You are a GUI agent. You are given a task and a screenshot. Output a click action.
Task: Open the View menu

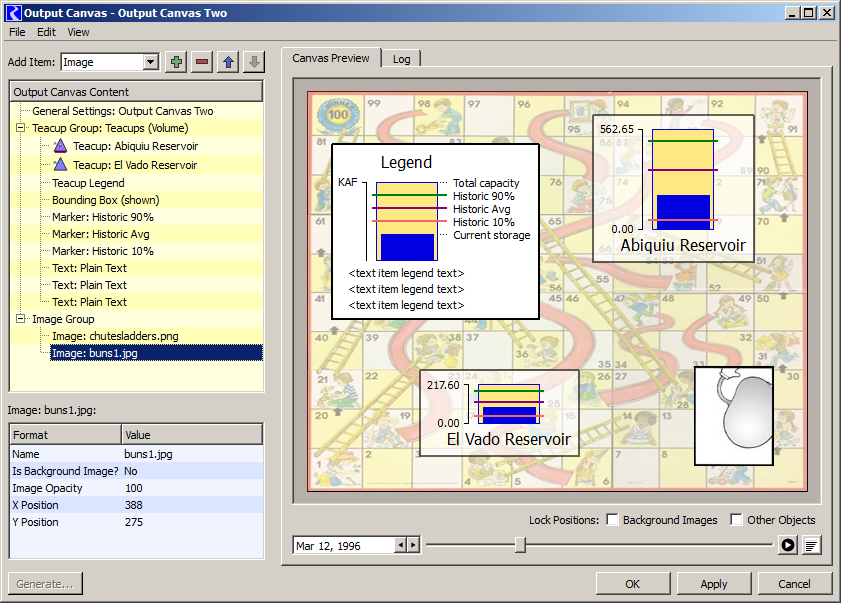[x=78, y=32]
